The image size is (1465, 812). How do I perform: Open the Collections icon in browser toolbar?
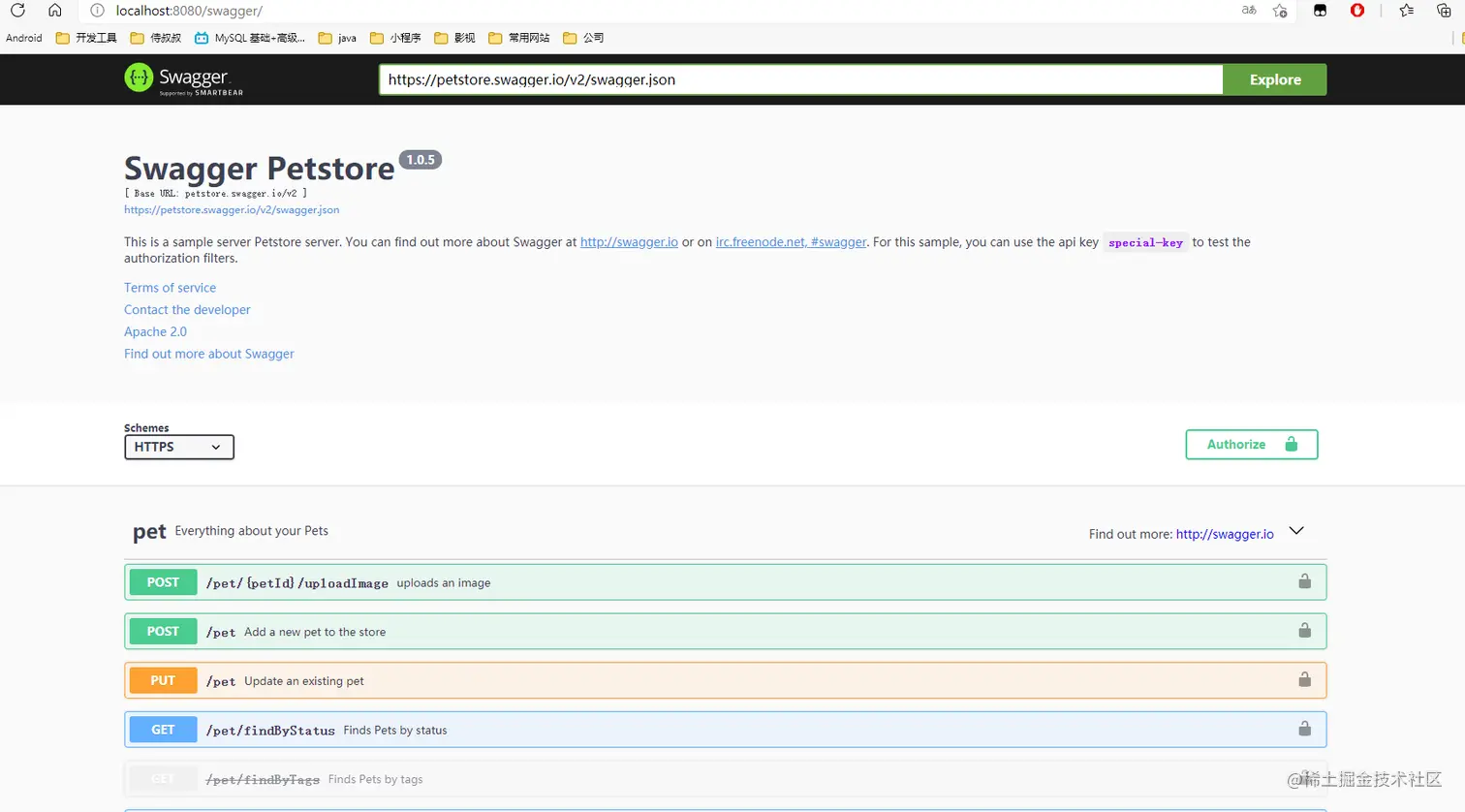pos(1444,11)
